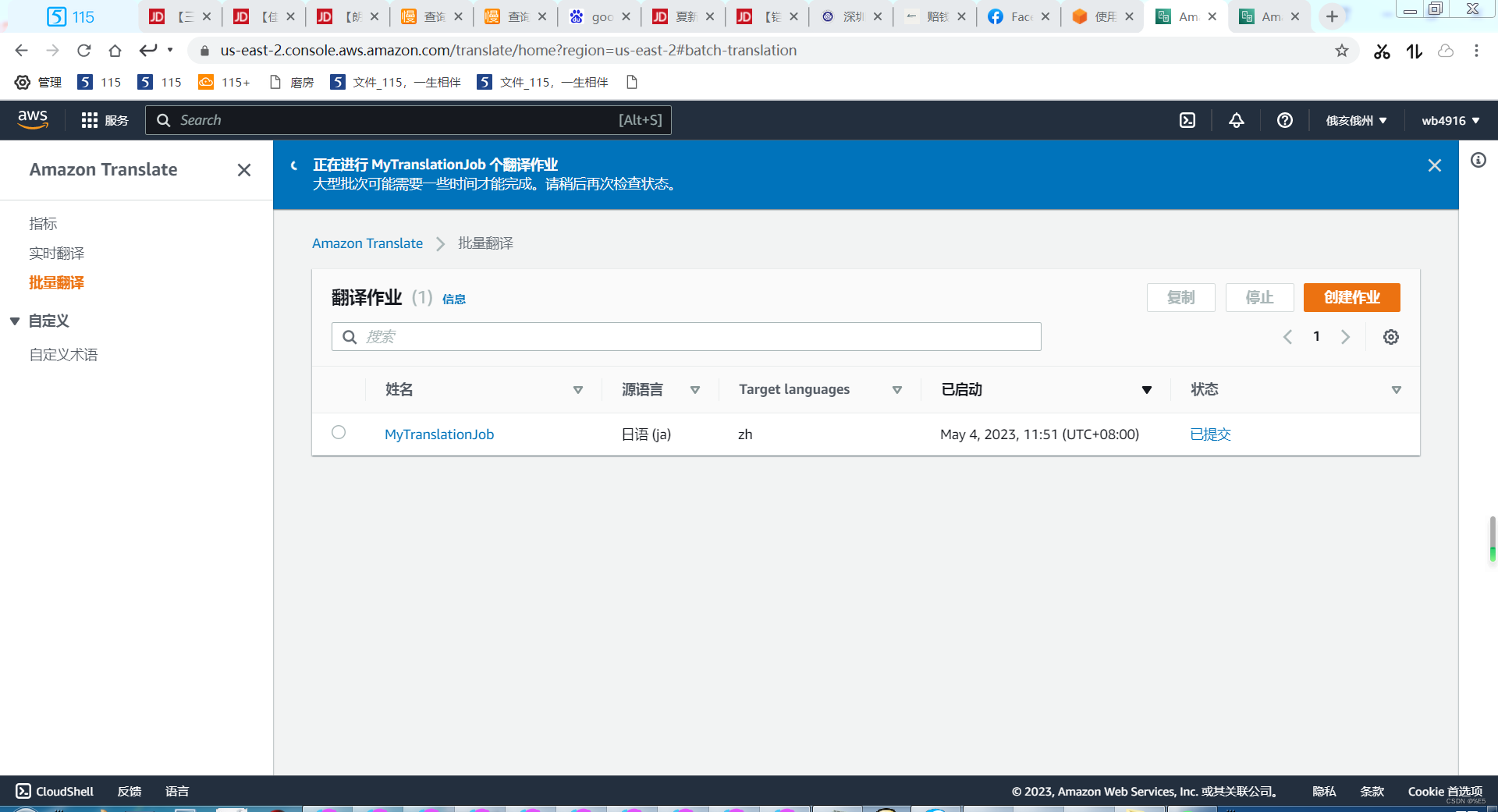Image resolution: width=1498 pixels, height=812 pixels.
Task: Open 反馈 in the footer
Action: [x=130, y=791]
